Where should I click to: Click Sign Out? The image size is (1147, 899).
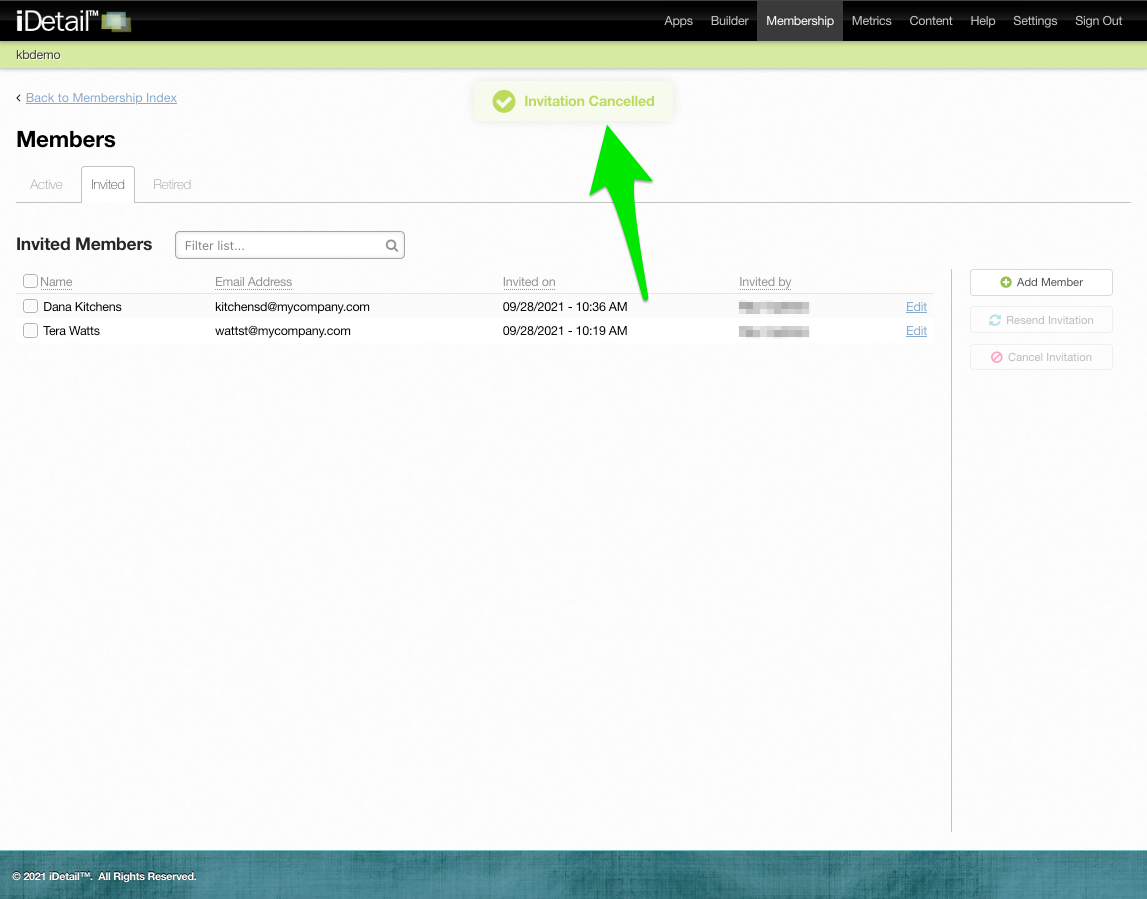pos(1098,20)
